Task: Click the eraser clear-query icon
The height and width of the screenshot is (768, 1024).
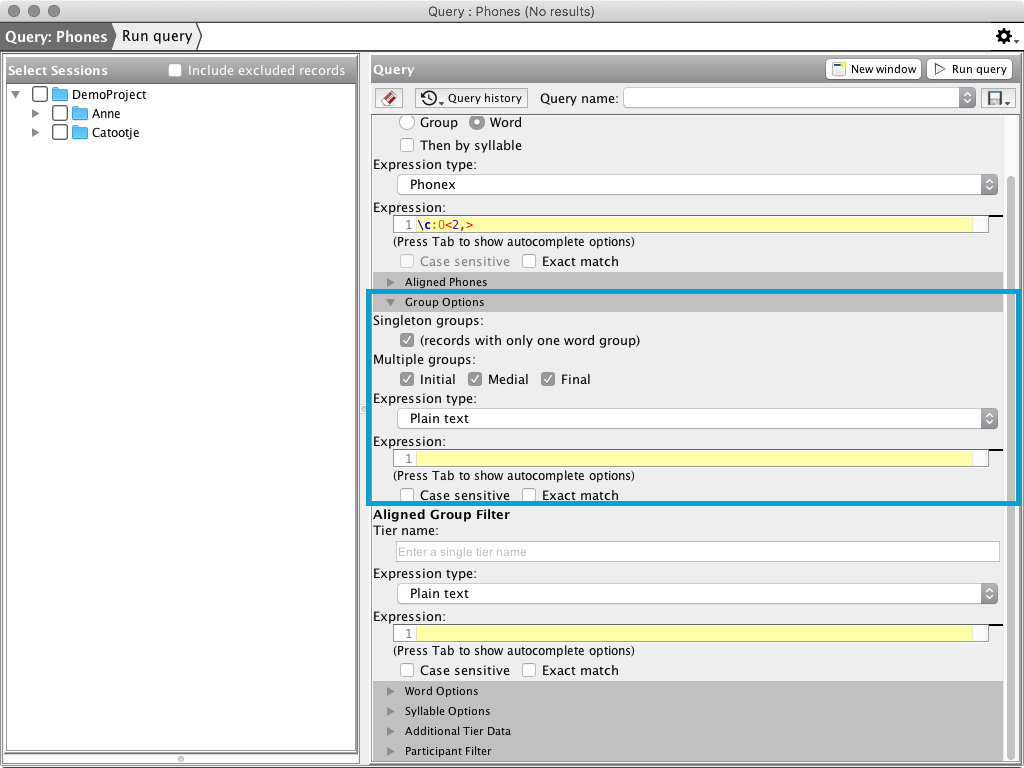Action: tap(389, 98)
